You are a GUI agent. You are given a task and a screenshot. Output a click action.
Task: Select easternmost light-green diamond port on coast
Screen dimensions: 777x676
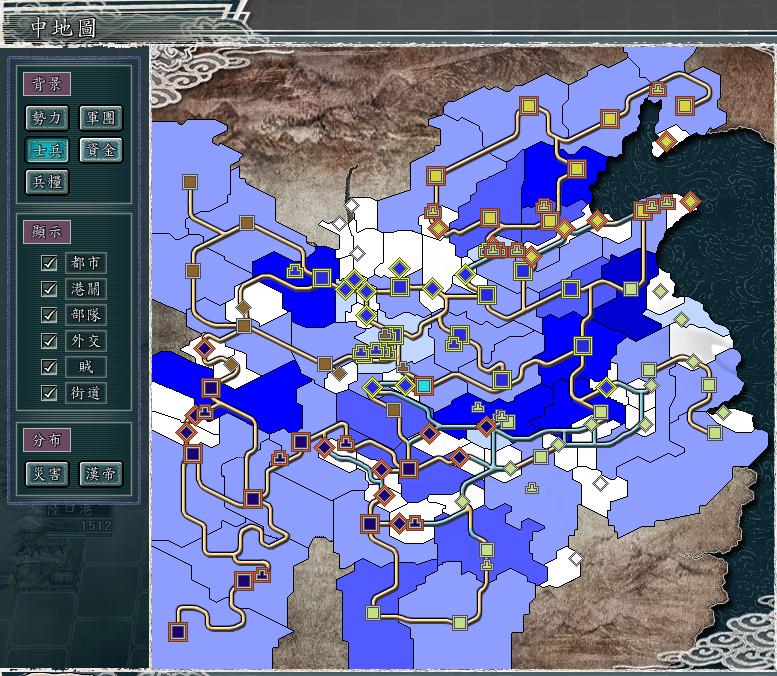[x=723, y=412]
